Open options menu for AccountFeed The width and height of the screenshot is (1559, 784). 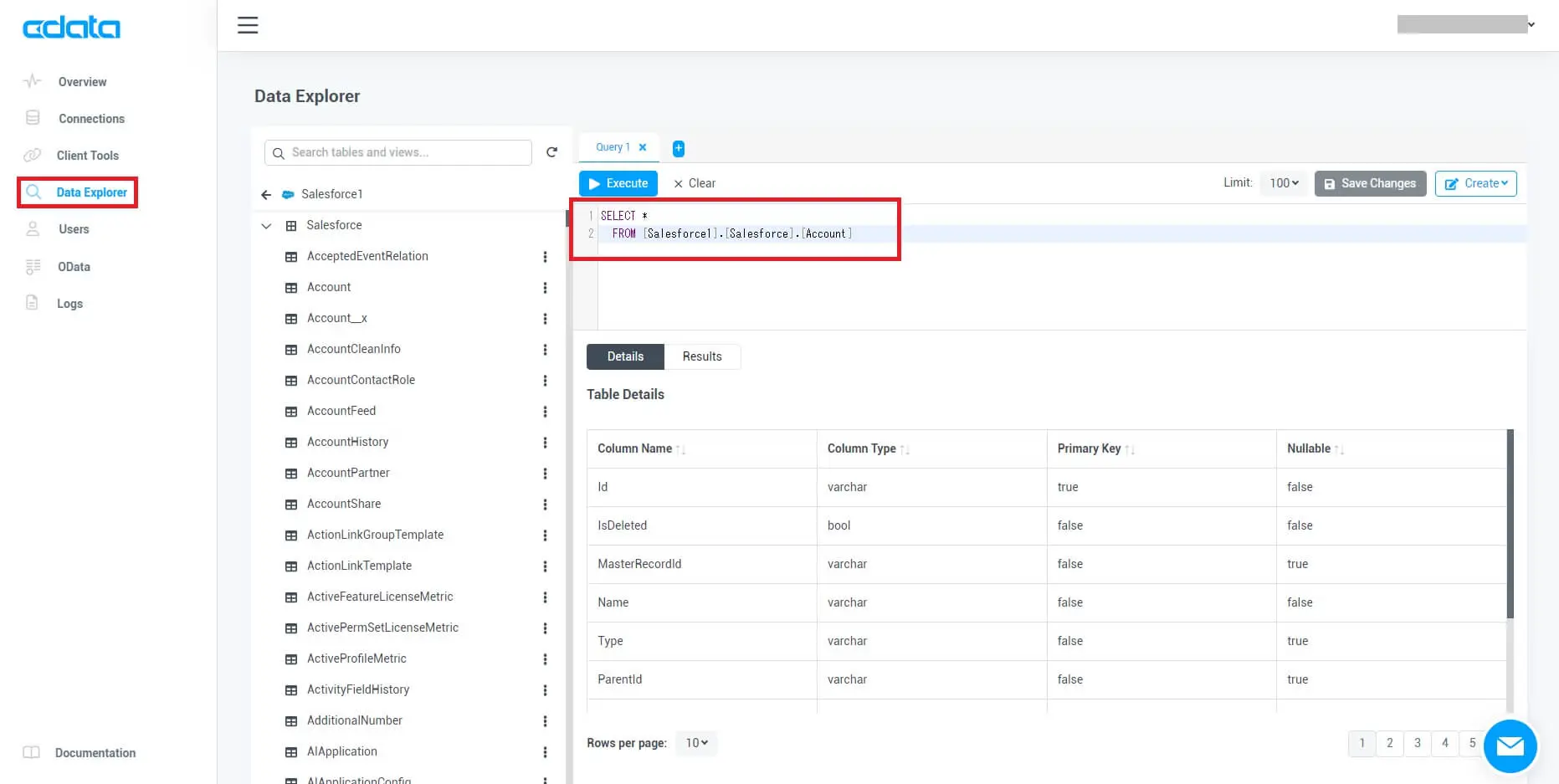click(545, 412)
